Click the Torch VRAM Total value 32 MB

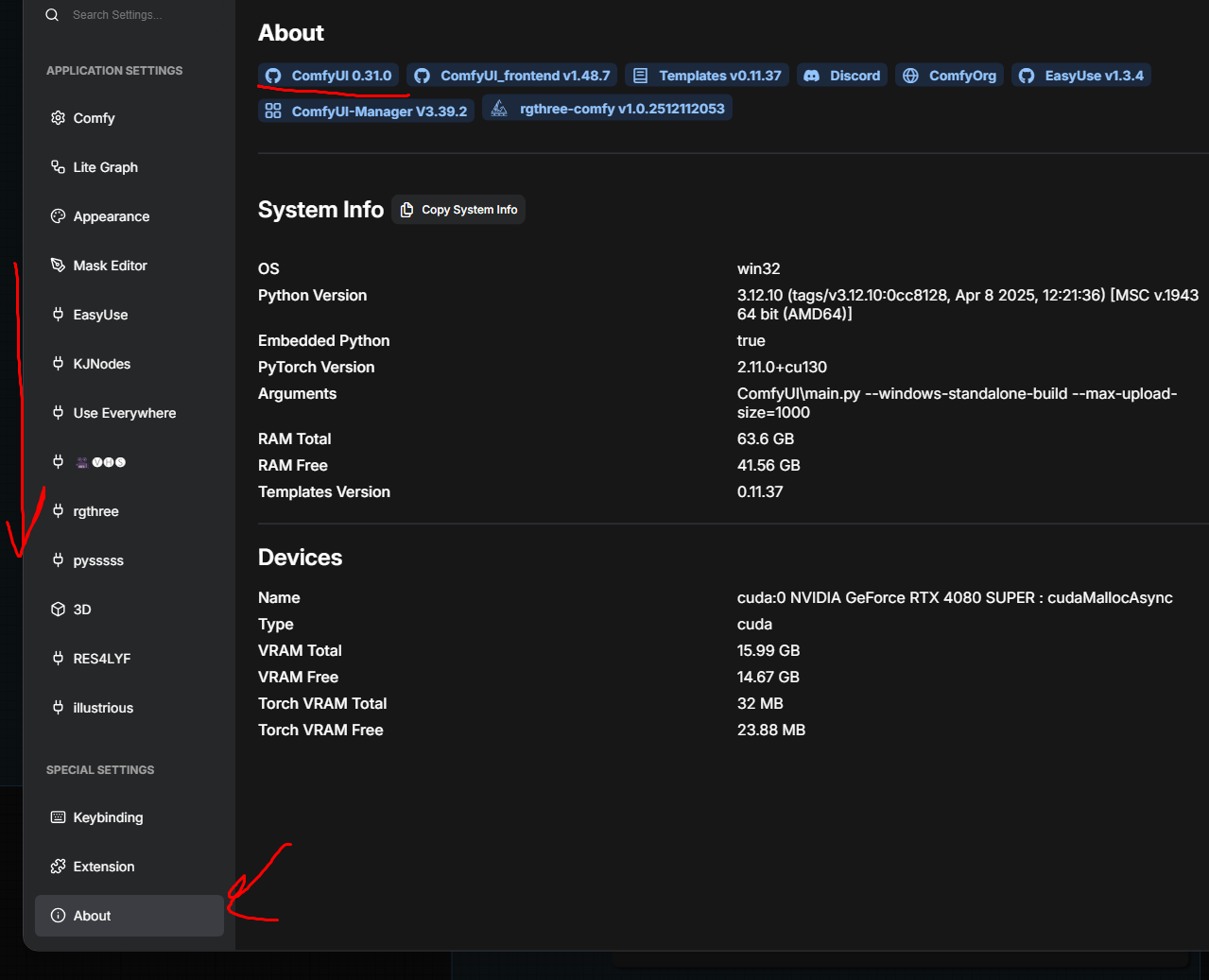pyautogui.click(x=760, y=703)
